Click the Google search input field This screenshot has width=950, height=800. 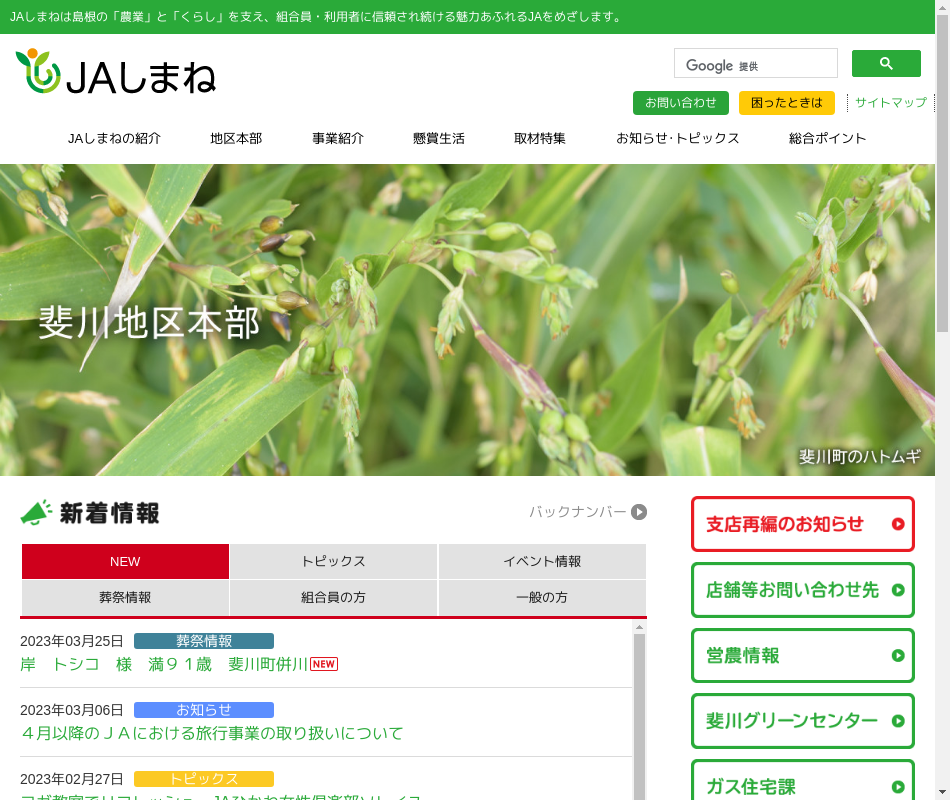pyautogui.click(x=755, y=64)
